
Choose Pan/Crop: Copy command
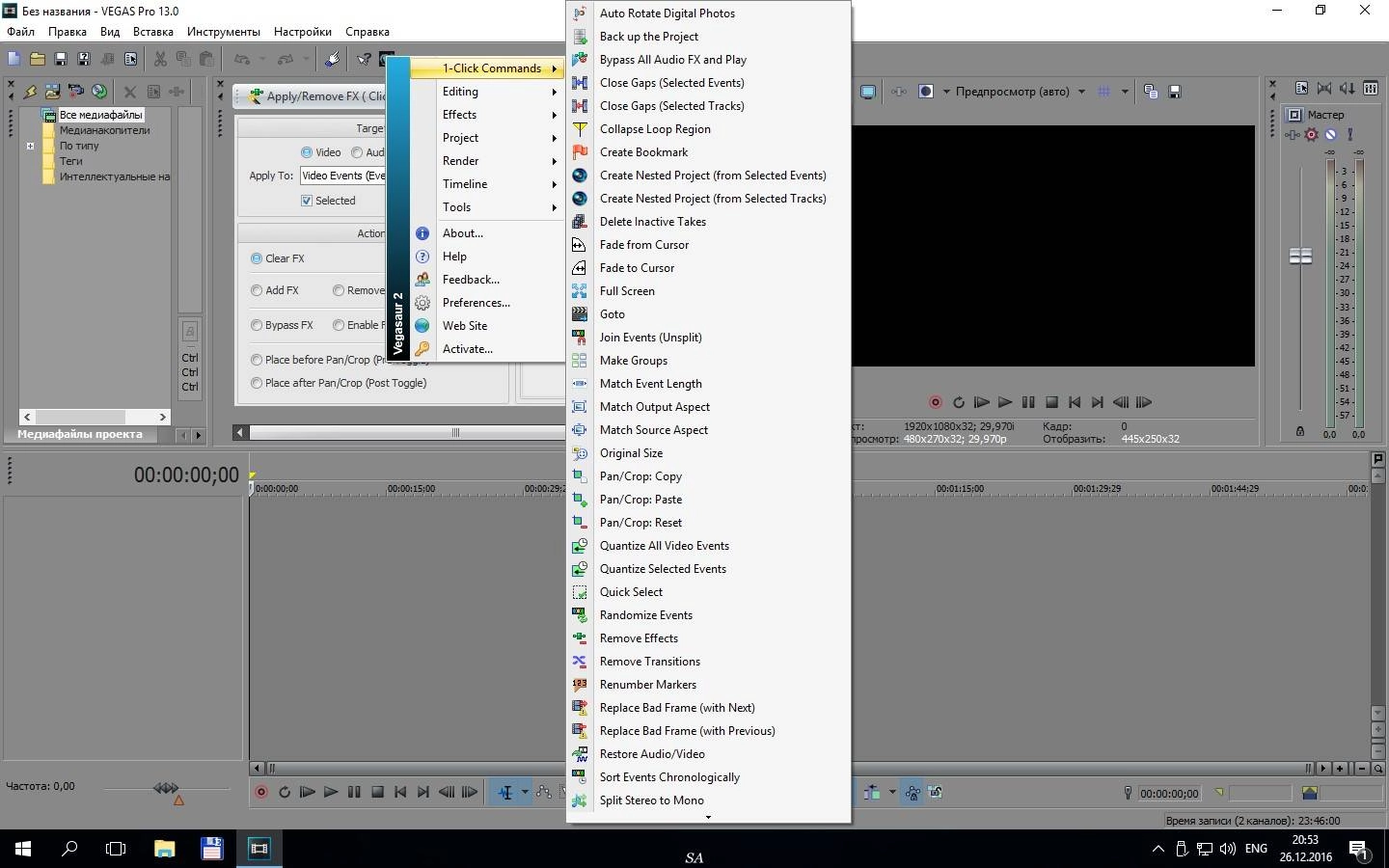pyautogui.click(x=708, y=476)
